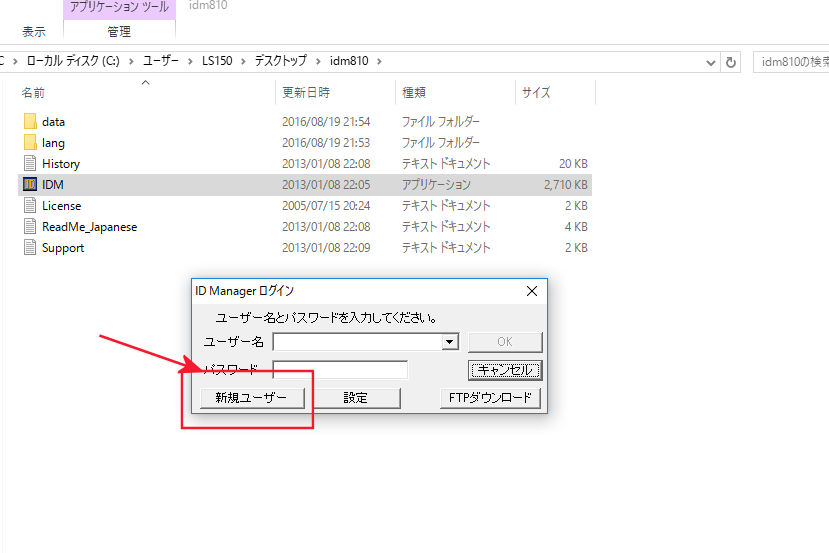
Task: Select the folder name data
Action: click(53, 122)
